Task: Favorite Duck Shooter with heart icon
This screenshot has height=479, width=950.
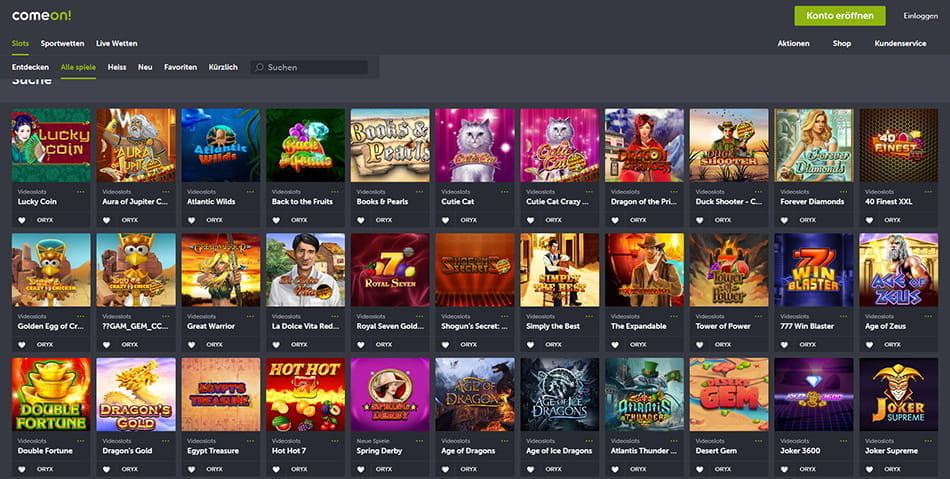Action: click(700, 220)
